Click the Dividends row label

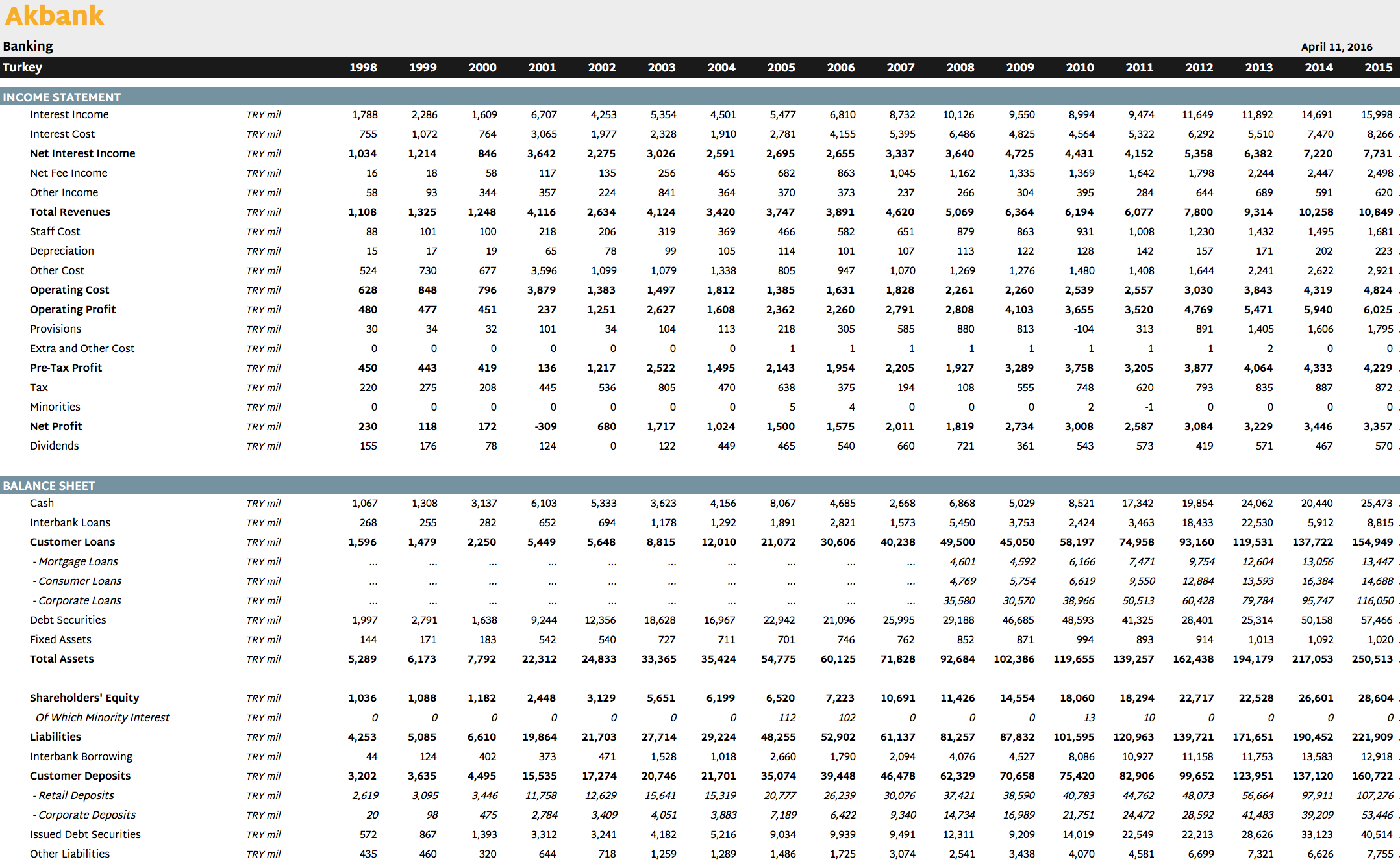pos(55,446)
